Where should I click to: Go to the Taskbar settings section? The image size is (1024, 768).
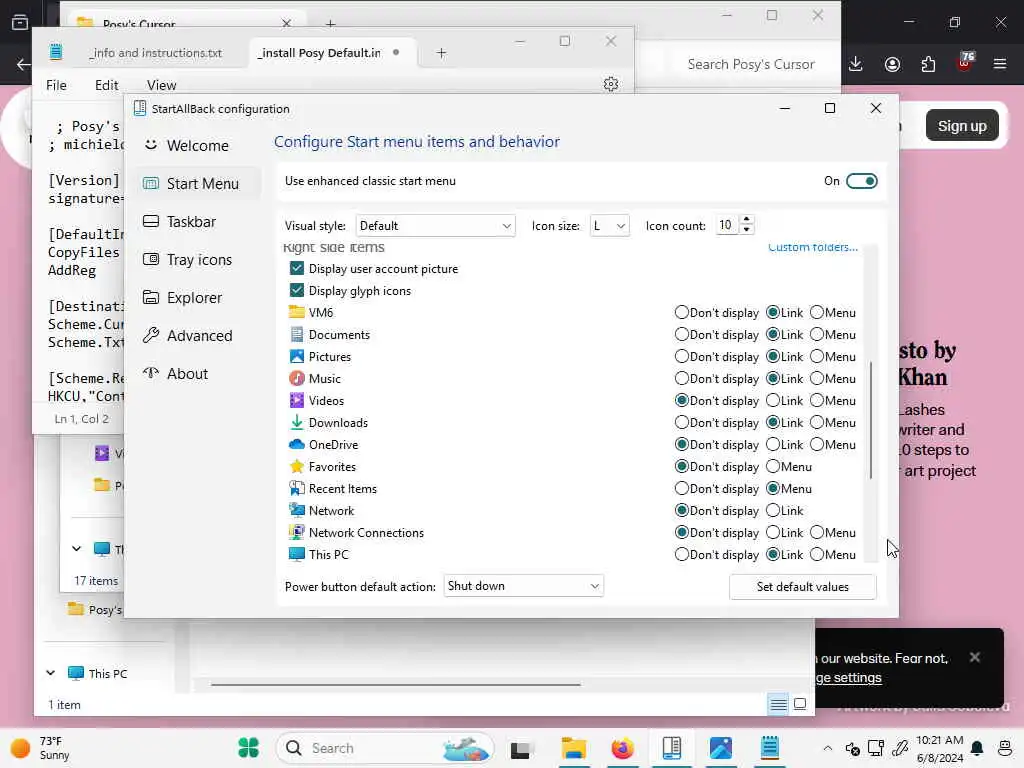[x=198, y=221]
